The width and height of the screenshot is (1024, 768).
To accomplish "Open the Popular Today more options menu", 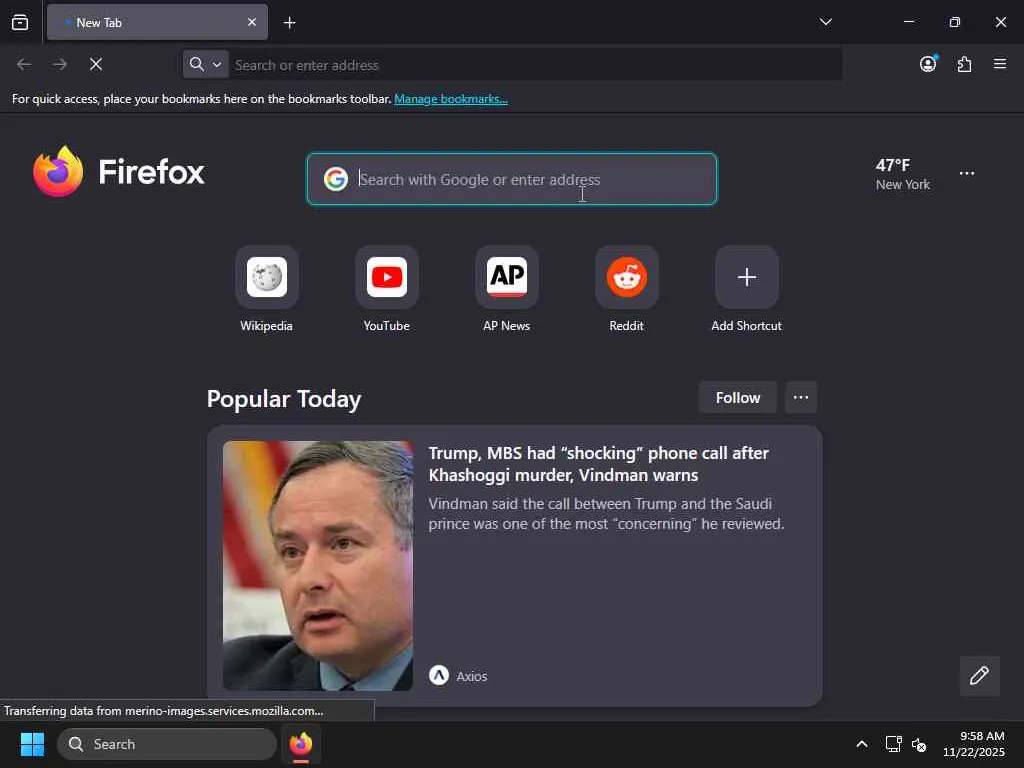I will click(801, 397).
